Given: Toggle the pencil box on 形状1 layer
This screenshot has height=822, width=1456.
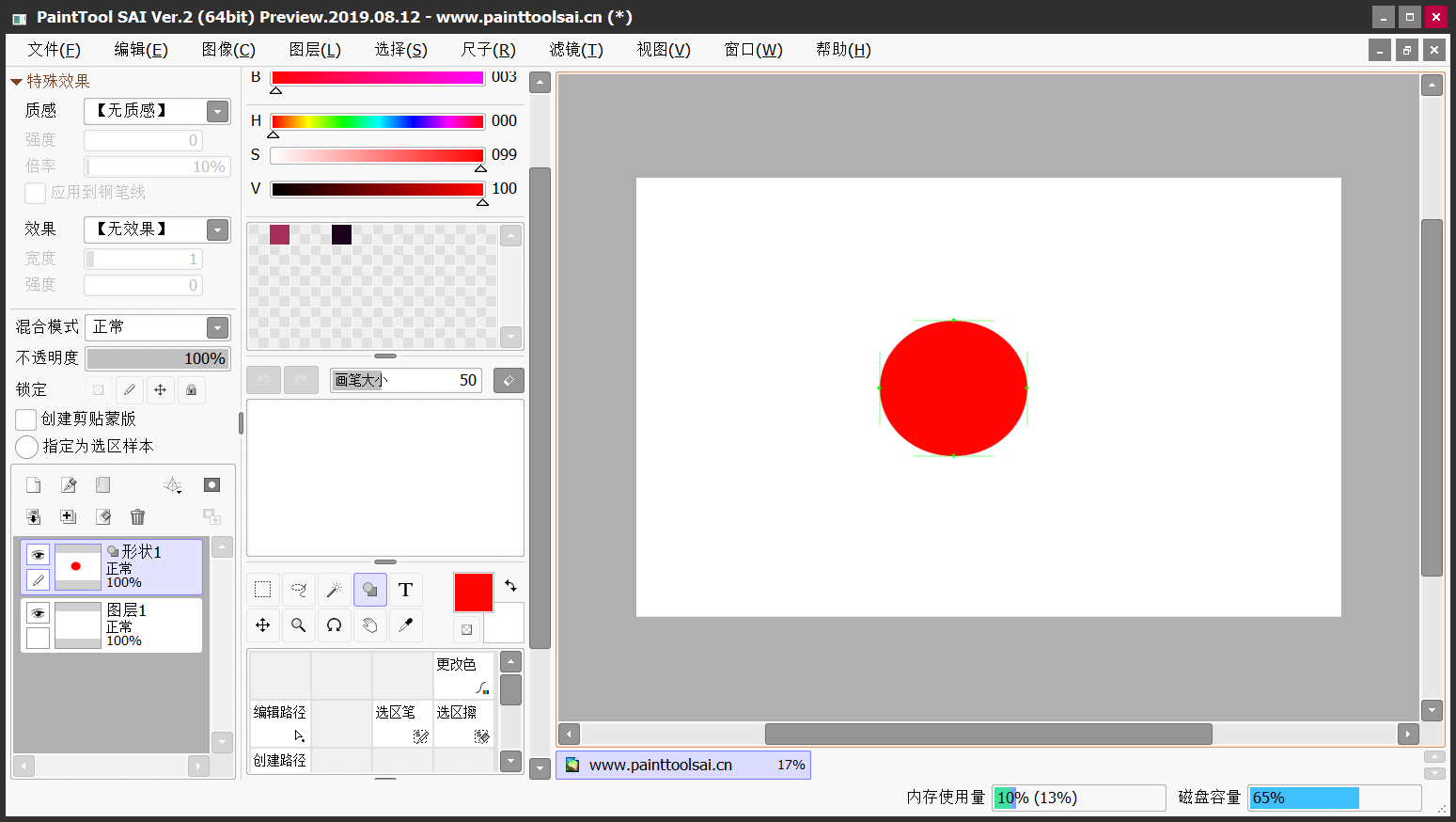Looking at the screenshot, I should point(38,579).
